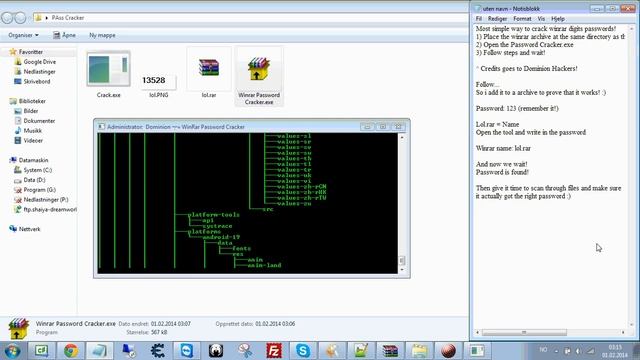Open TeamViewer from the taskbar
This screenshot has height=360, width=640.
(187, 351)
